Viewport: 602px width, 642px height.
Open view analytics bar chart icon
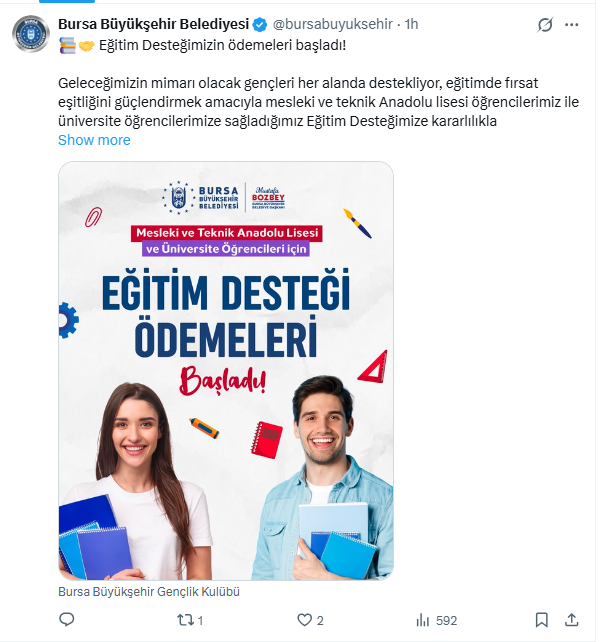click(423, 620)
